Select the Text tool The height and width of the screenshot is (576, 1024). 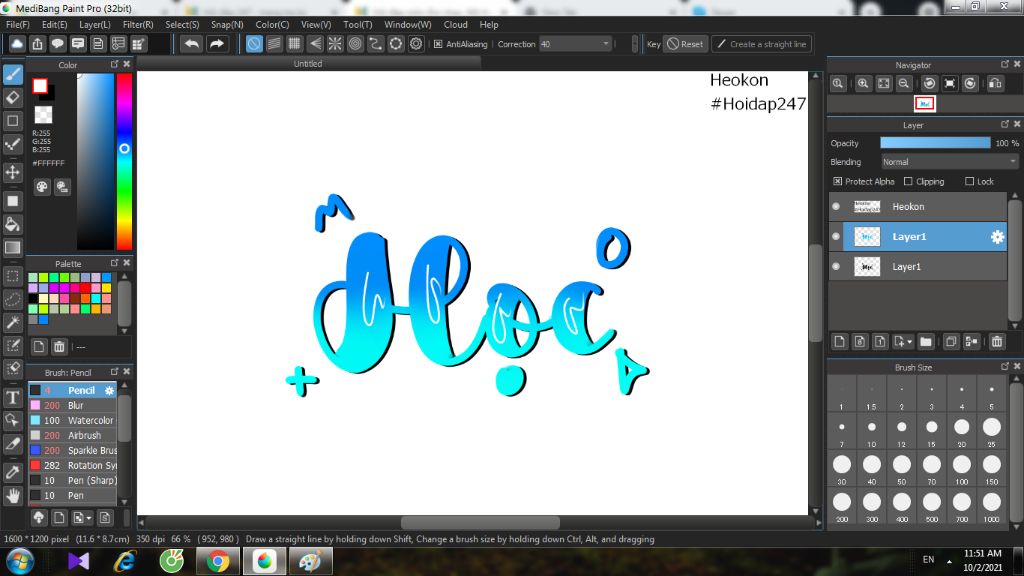[x=12, y=398]
